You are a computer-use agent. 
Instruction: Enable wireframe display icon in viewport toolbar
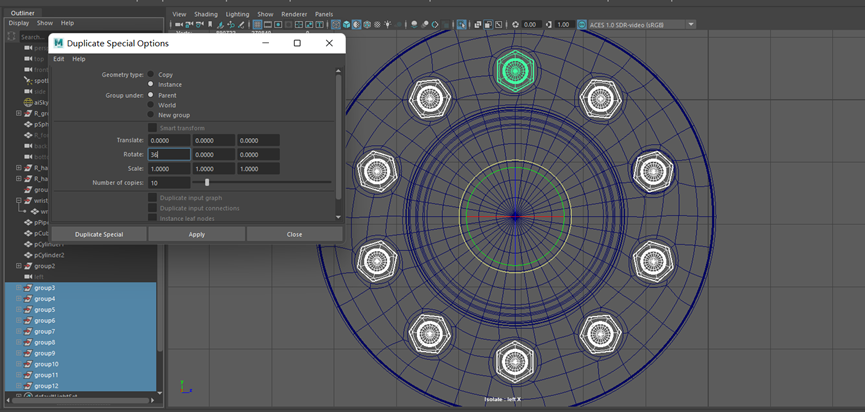pos(335,24)
